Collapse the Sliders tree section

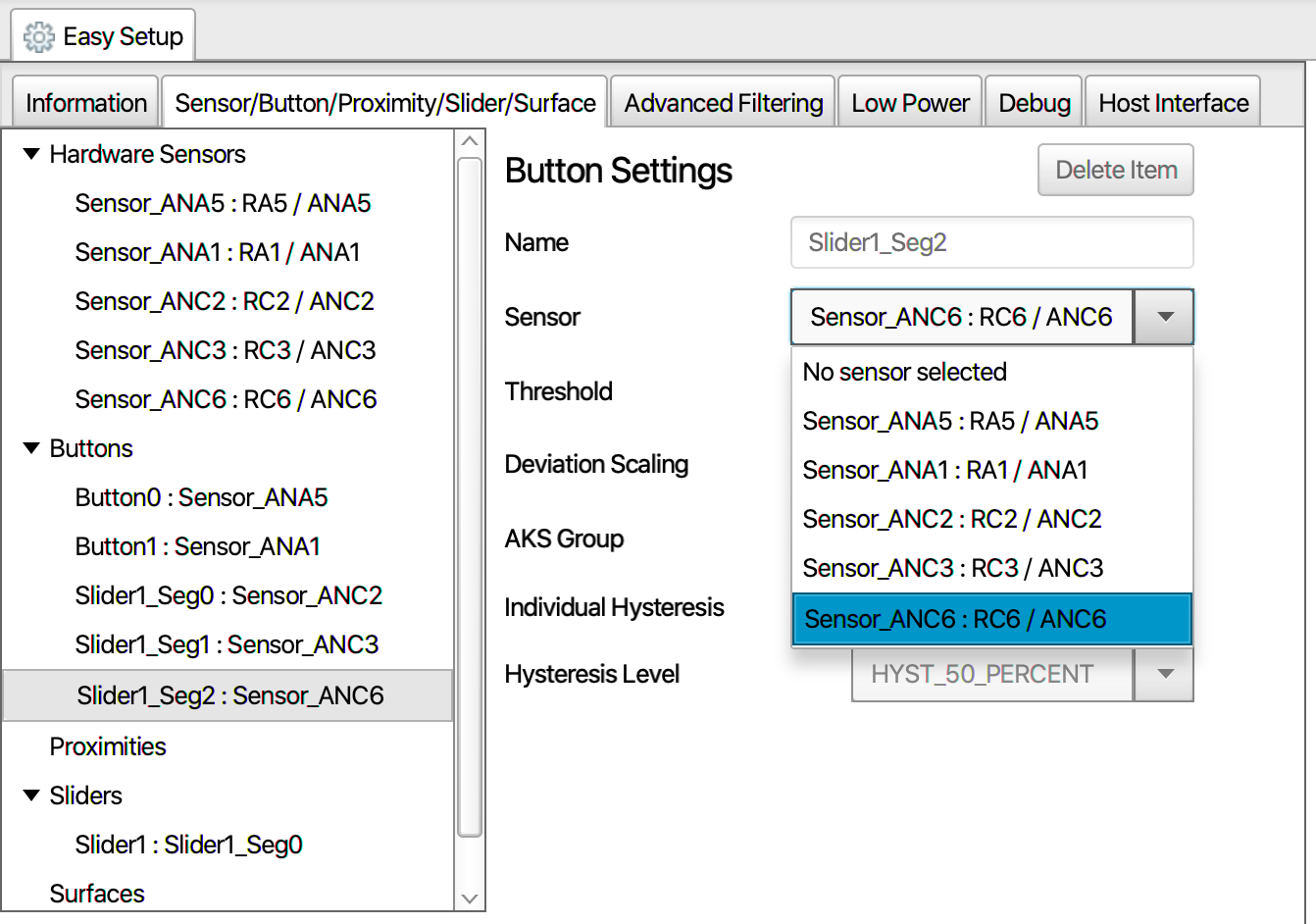[x=30, y=796]
